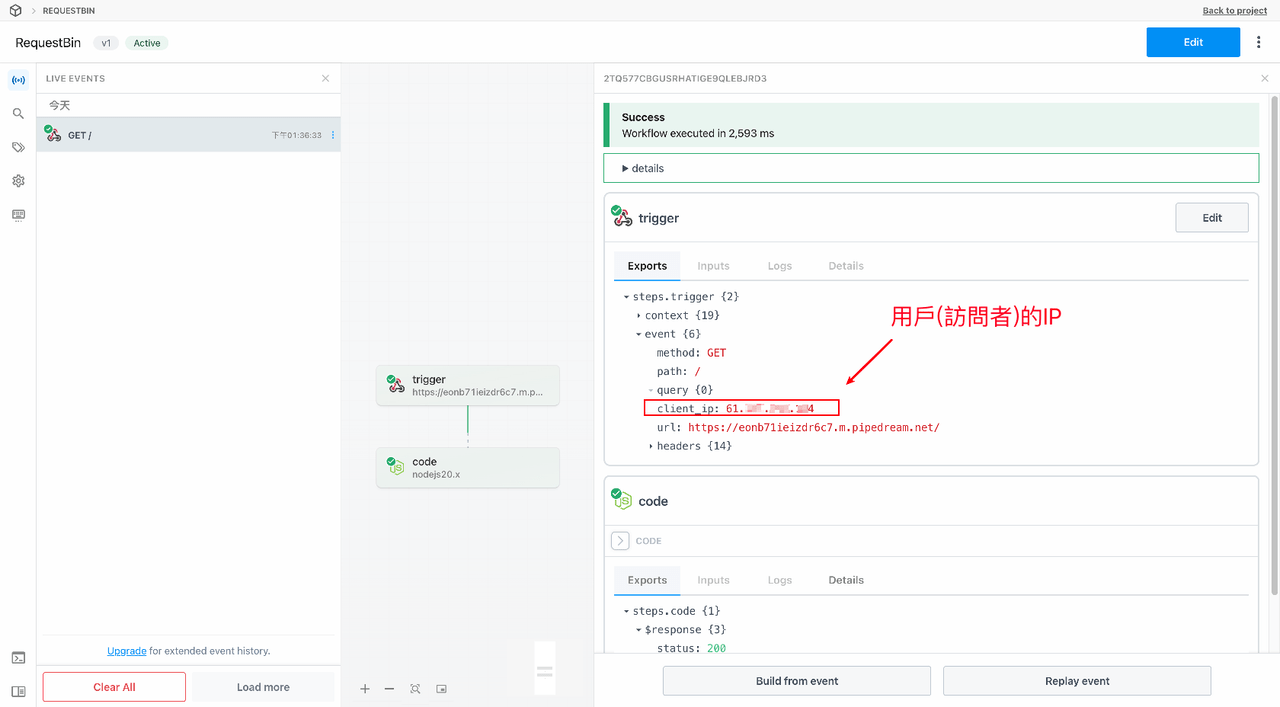Click the Node.js icon in code header
This screenshot has height=707, width=1280.
pyautogui.click(x=622, y=500)
